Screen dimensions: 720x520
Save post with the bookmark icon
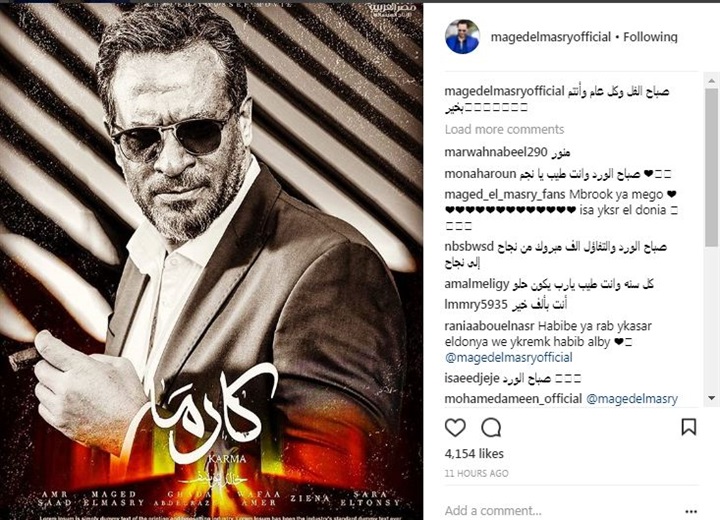tap(688, 427)
